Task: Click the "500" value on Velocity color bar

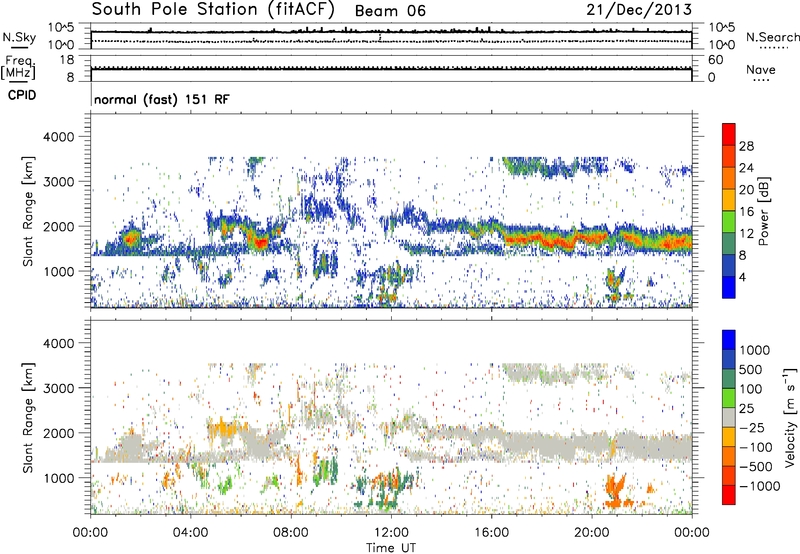Action: point(751,369)
